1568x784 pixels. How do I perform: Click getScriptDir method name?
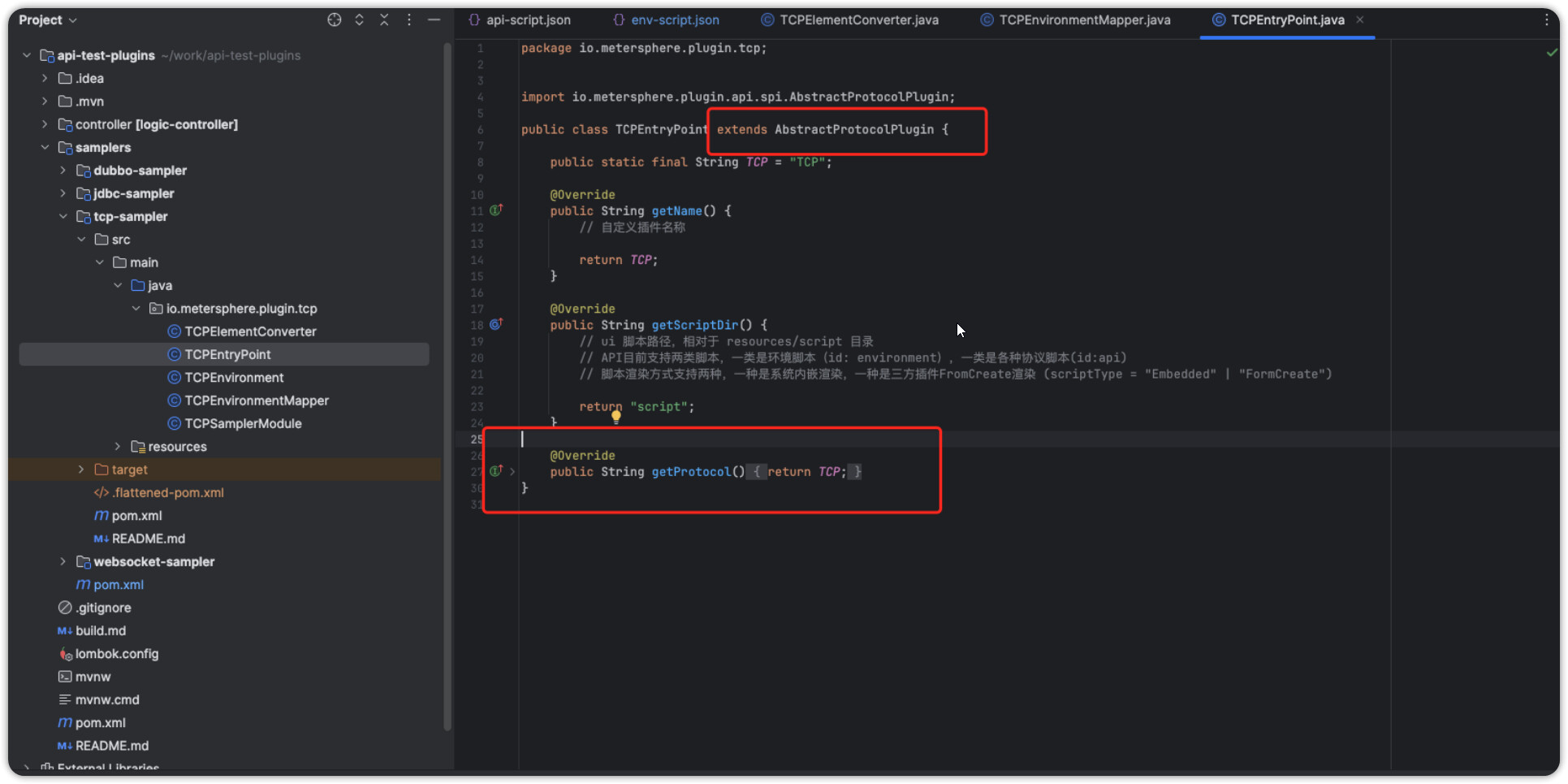694,325
